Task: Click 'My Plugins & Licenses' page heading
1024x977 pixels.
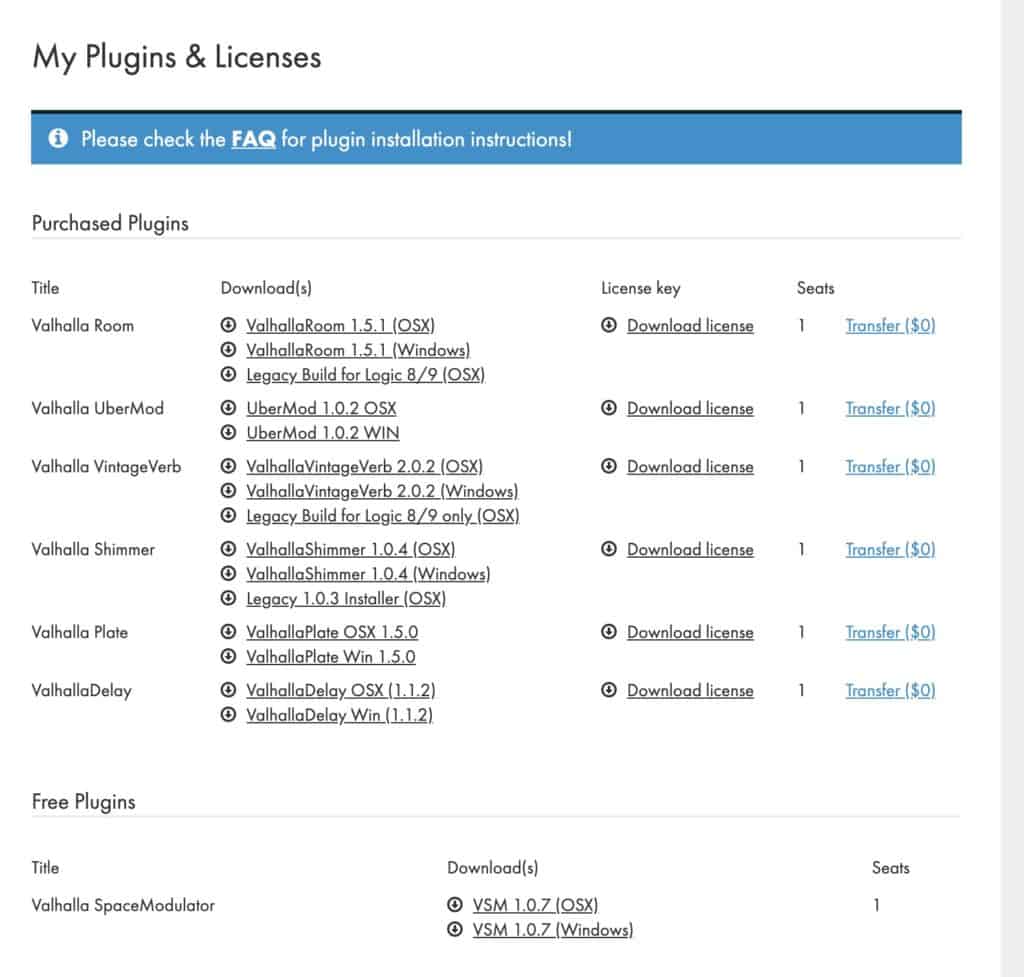Action: 177,57
